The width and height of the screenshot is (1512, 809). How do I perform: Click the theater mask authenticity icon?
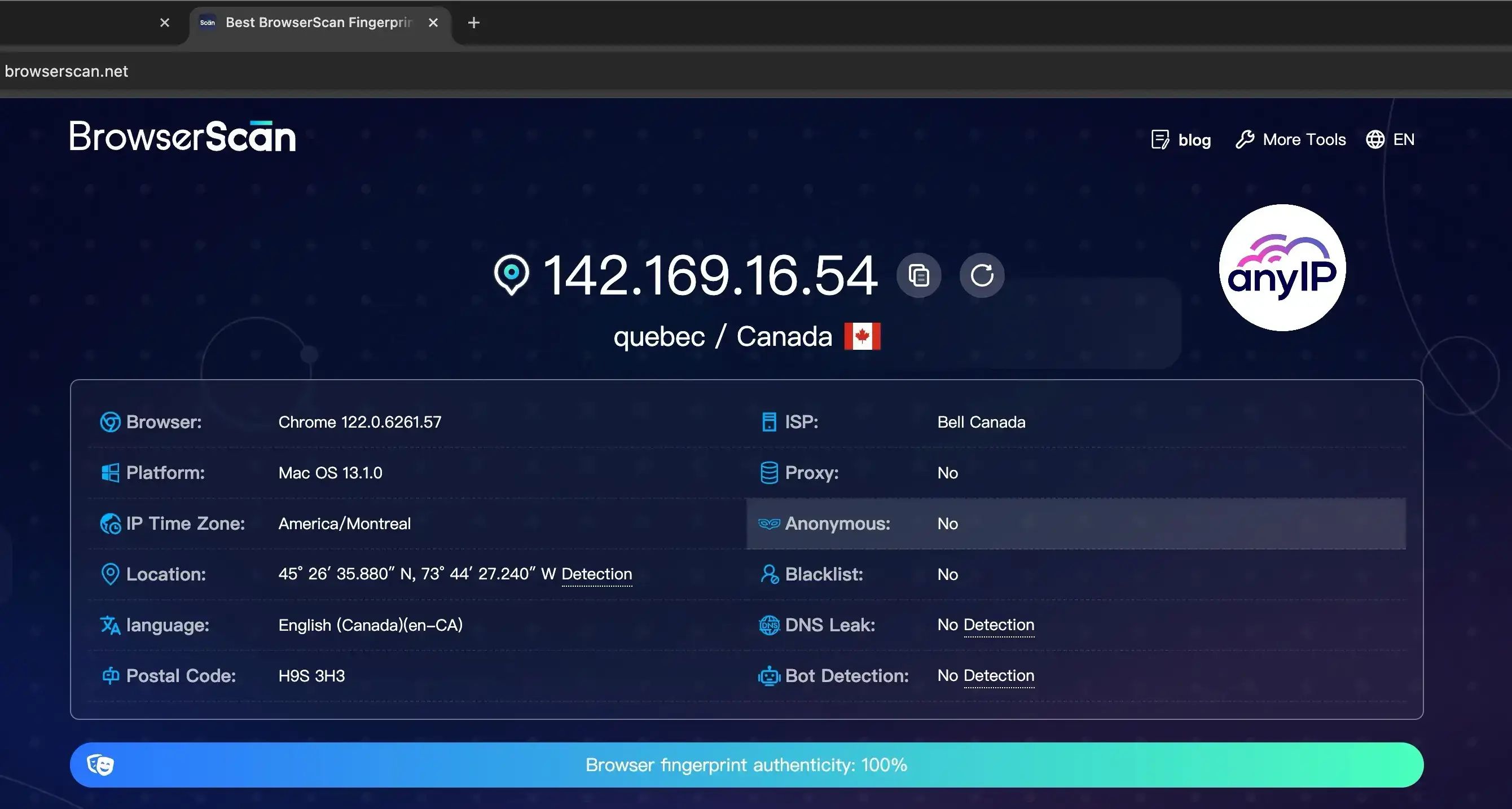(x=100, y=764)
